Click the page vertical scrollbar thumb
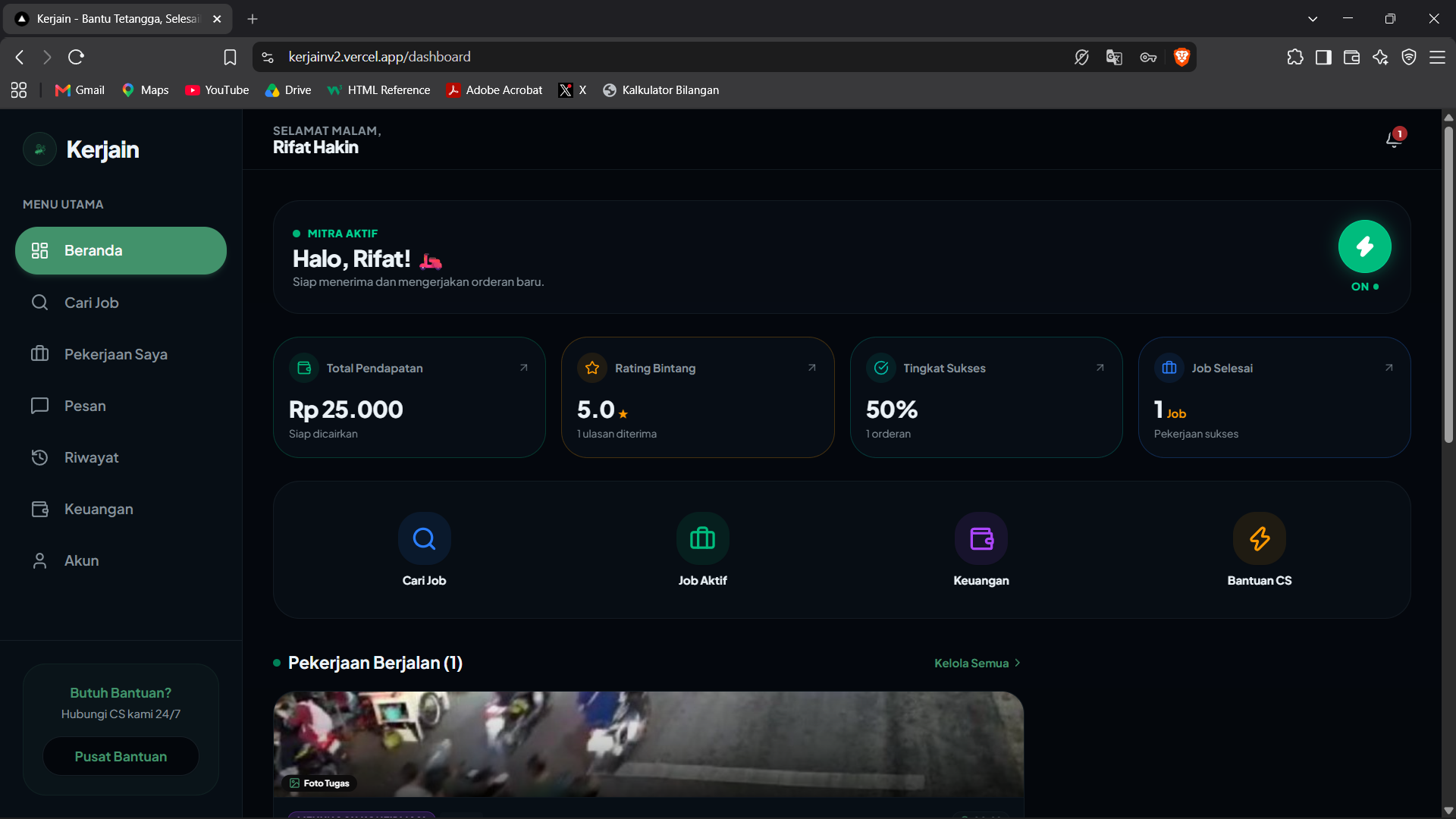 (1448, 284)
